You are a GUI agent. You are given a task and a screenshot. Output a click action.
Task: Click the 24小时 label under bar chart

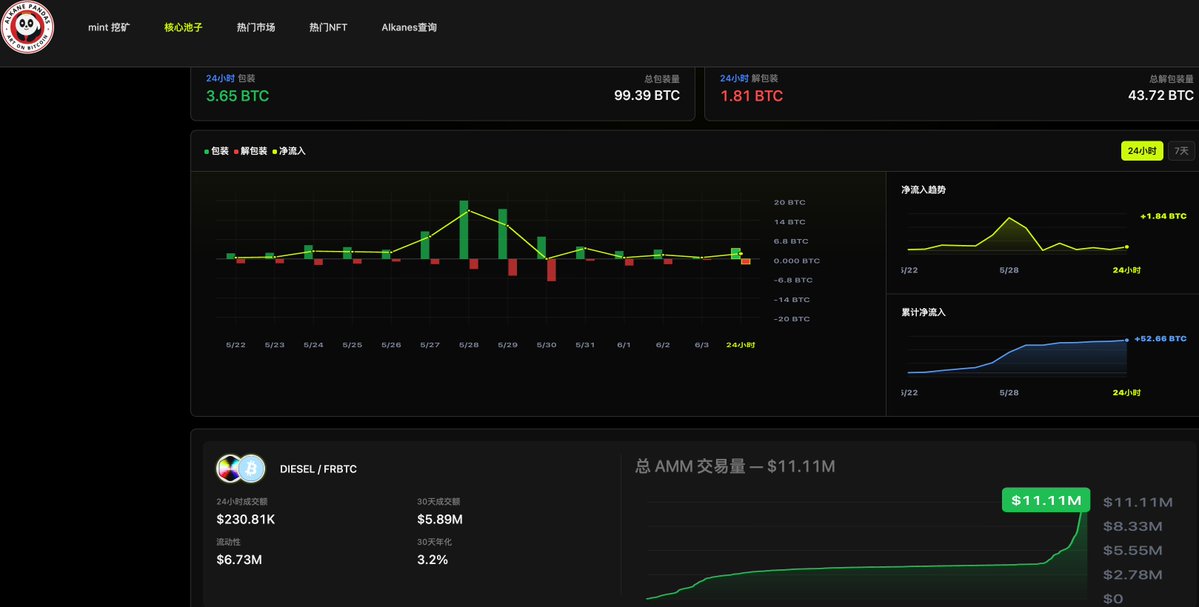pos(740,346)
